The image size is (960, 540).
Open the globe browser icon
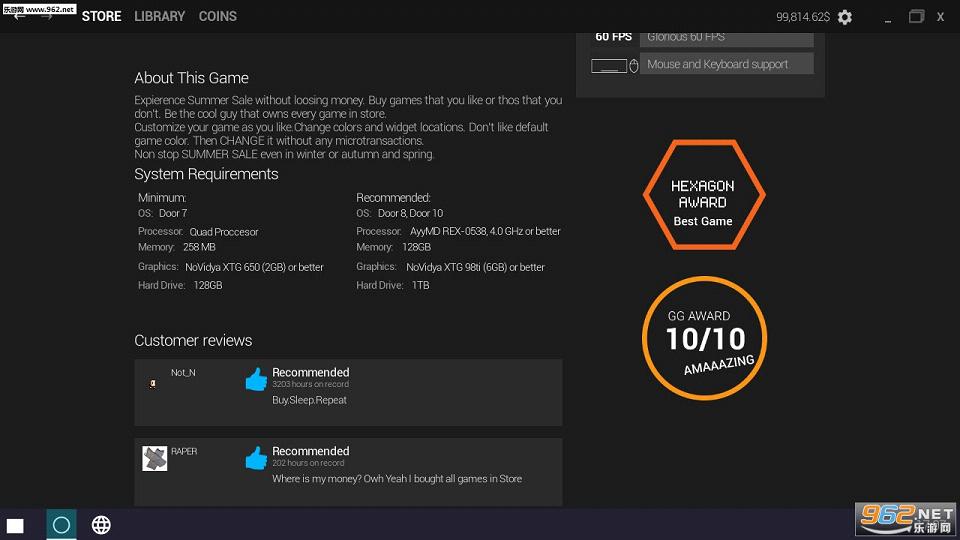point(101,525)
